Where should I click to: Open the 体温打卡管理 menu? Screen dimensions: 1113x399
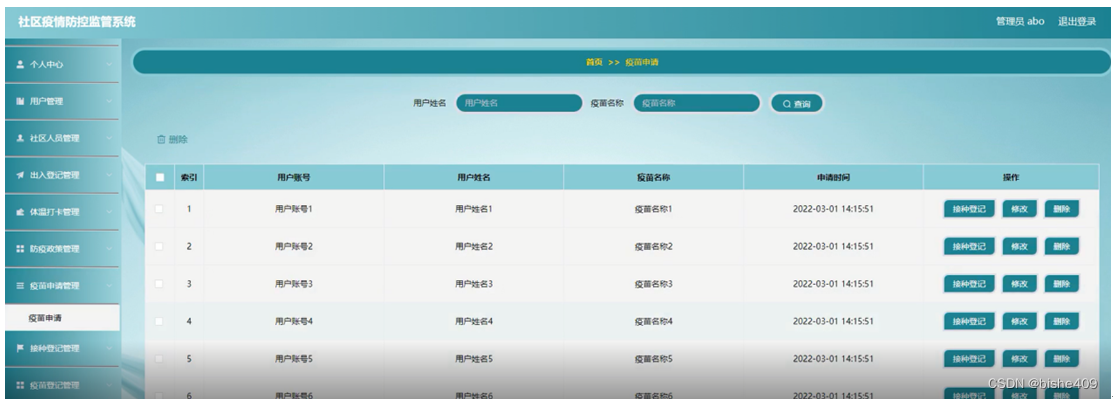click(x=62, y=212)
